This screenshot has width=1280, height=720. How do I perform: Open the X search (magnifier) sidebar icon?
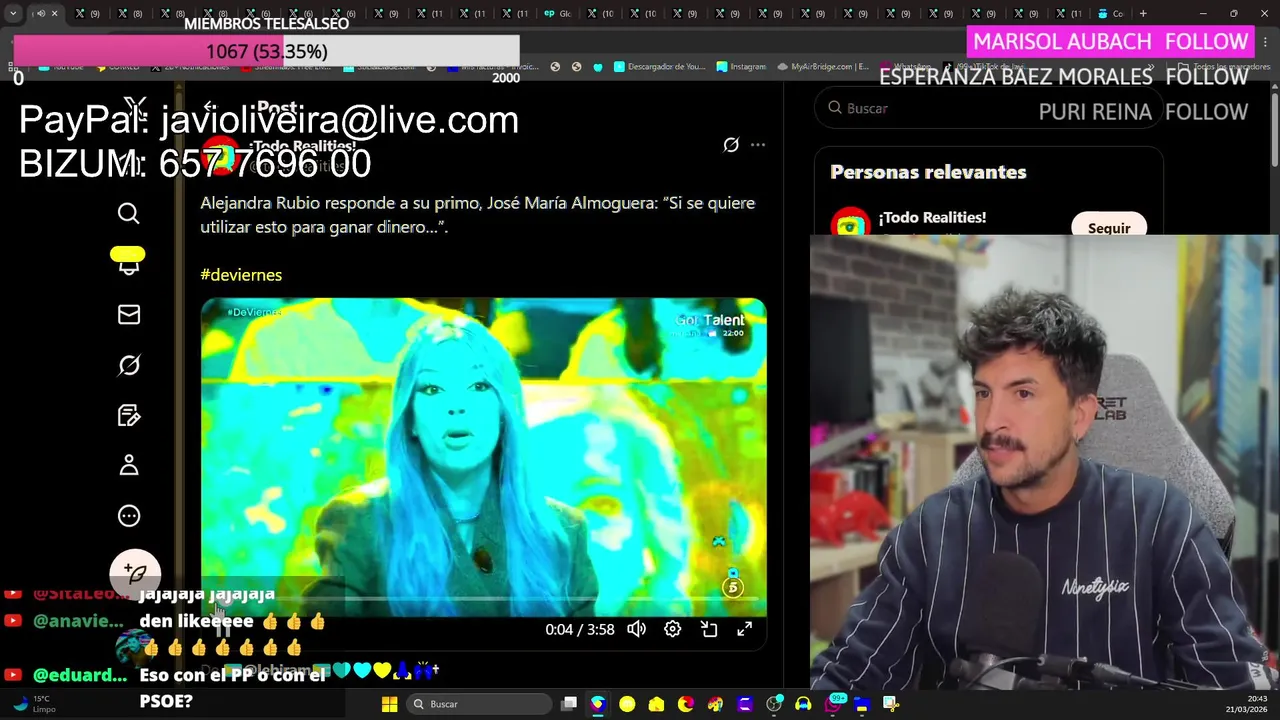129,213
